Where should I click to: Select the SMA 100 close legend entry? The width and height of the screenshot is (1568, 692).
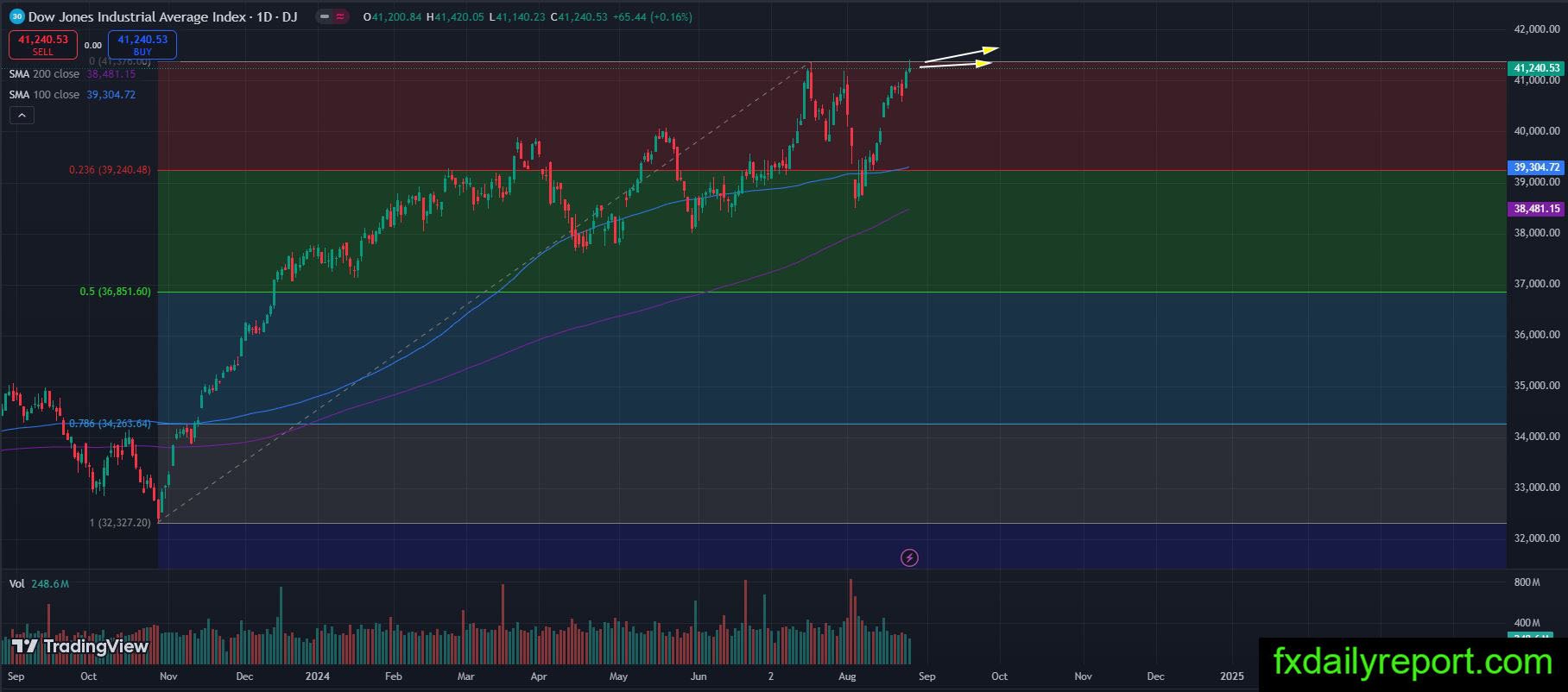click(73, 95)
